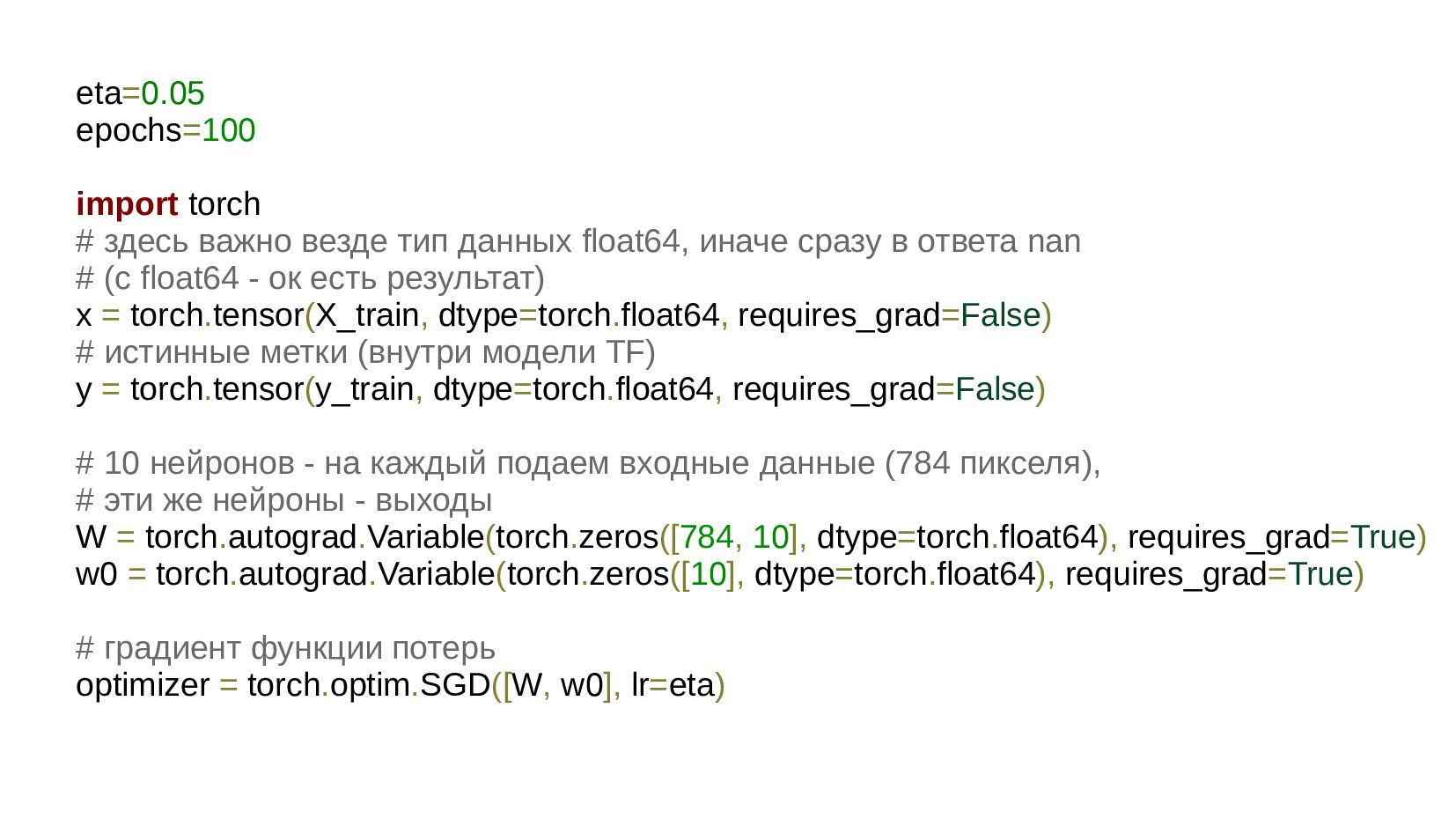Click the '10 нейронов' comment line
Viewport: 1456px width, 819px height.
[589, 463]
